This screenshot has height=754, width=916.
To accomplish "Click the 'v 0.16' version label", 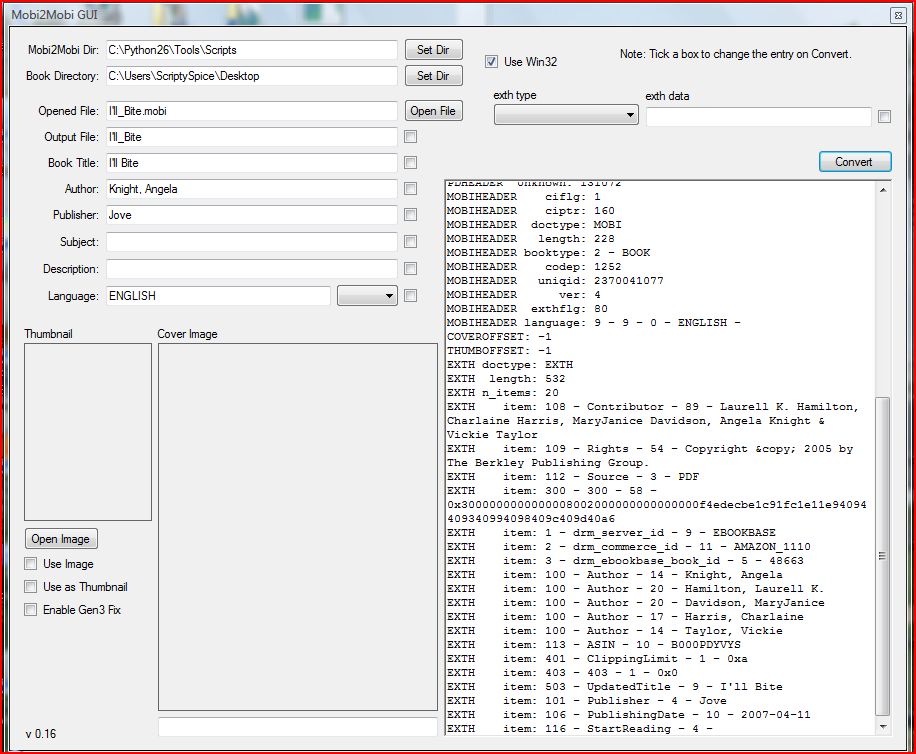I will tap(41, 734).
